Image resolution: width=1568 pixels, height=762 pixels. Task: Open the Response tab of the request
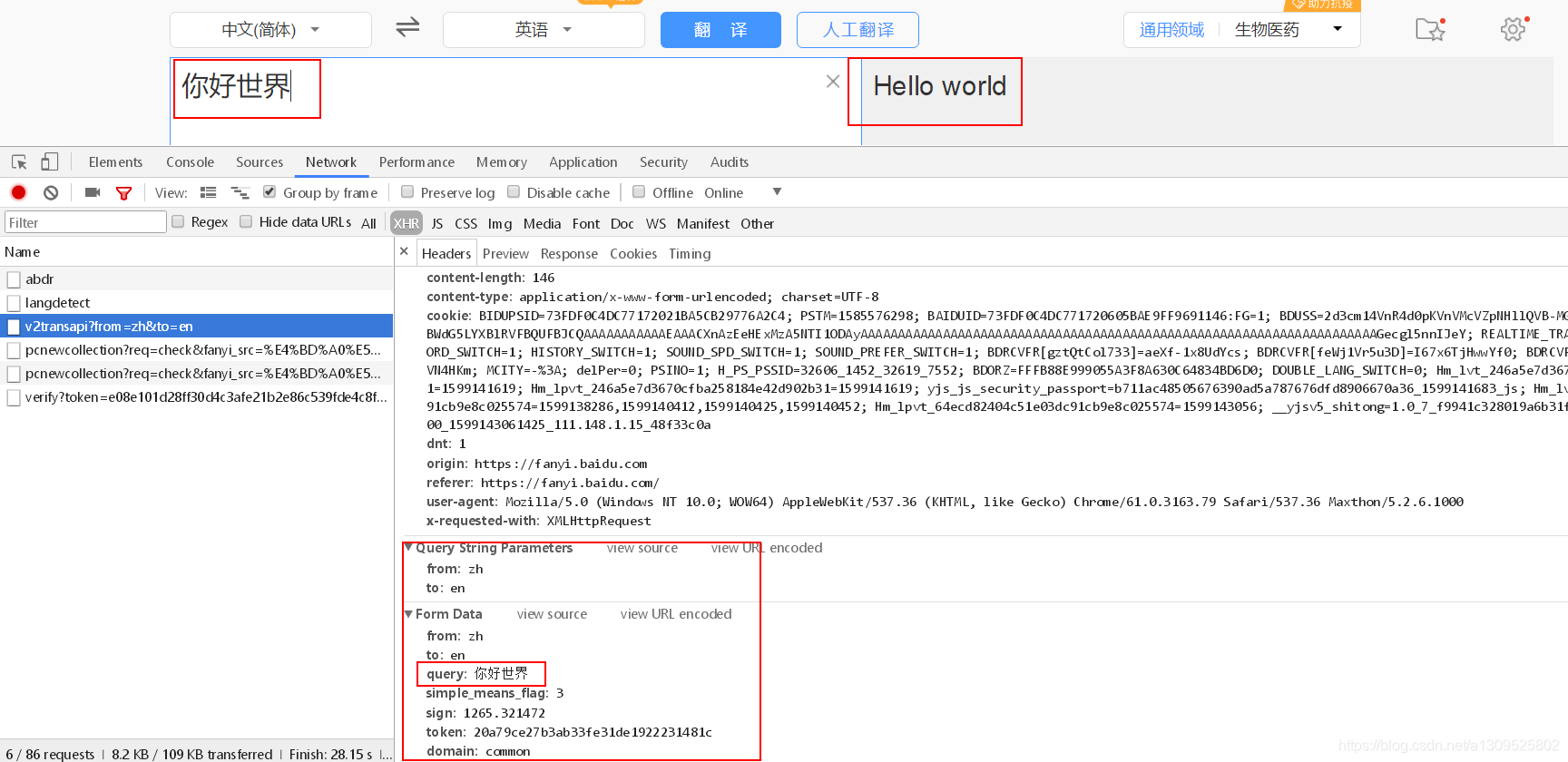(x=569, y=254)
